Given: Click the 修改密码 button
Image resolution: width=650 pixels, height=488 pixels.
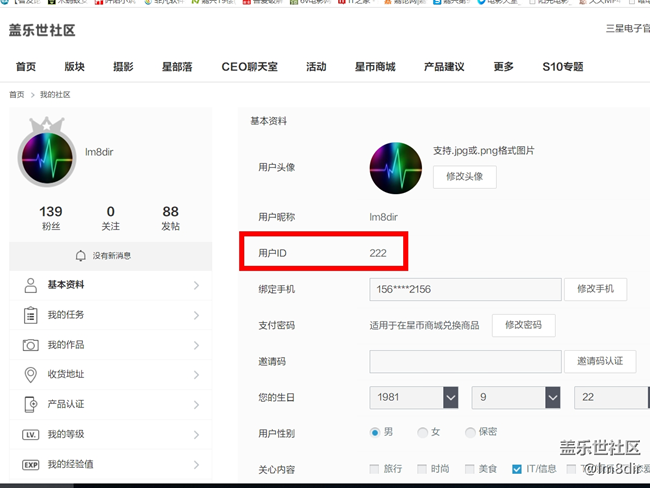Looking at the screenshot, I should click(524, 325).
